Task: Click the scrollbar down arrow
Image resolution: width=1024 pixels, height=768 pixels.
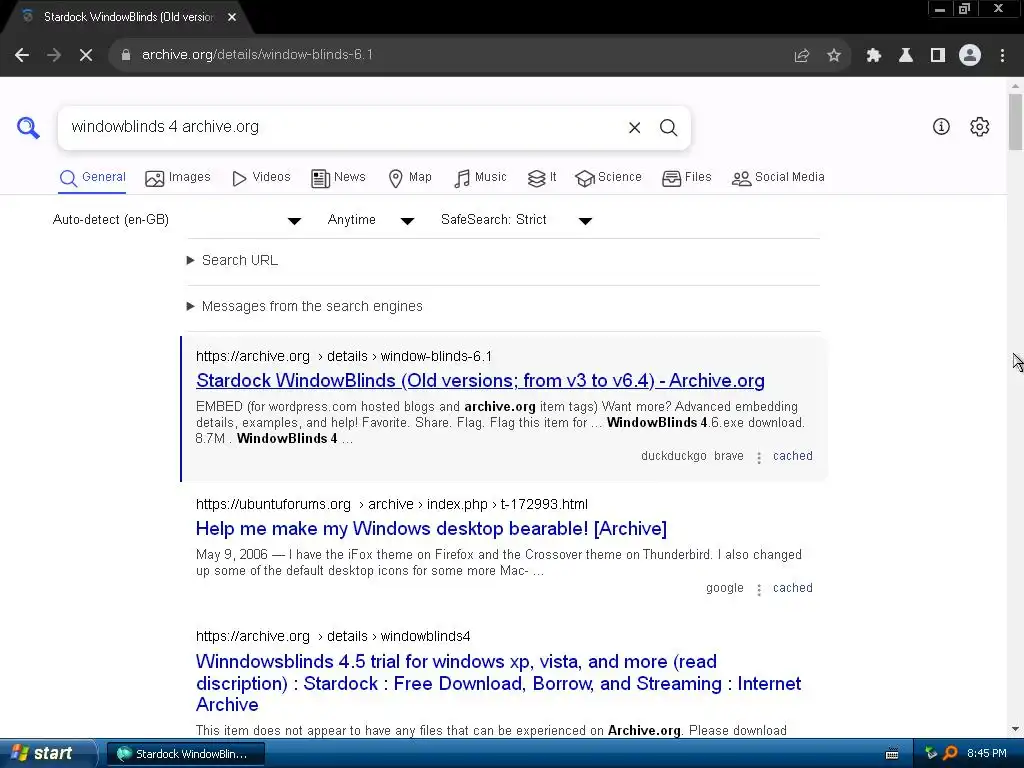Action: [x=1016, y=729]
